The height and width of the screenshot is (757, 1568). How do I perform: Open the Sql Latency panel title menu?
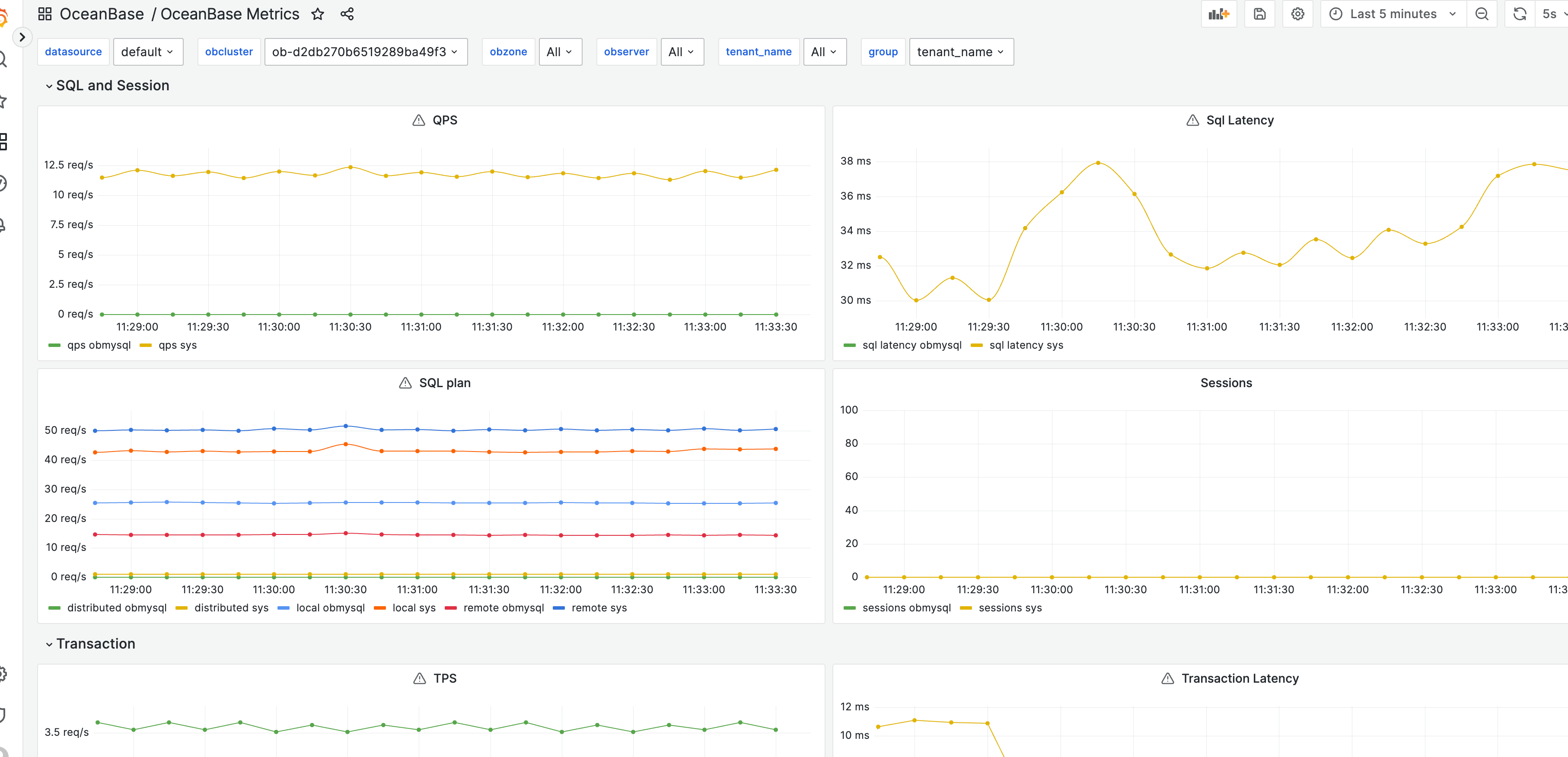coord(1239,121)
